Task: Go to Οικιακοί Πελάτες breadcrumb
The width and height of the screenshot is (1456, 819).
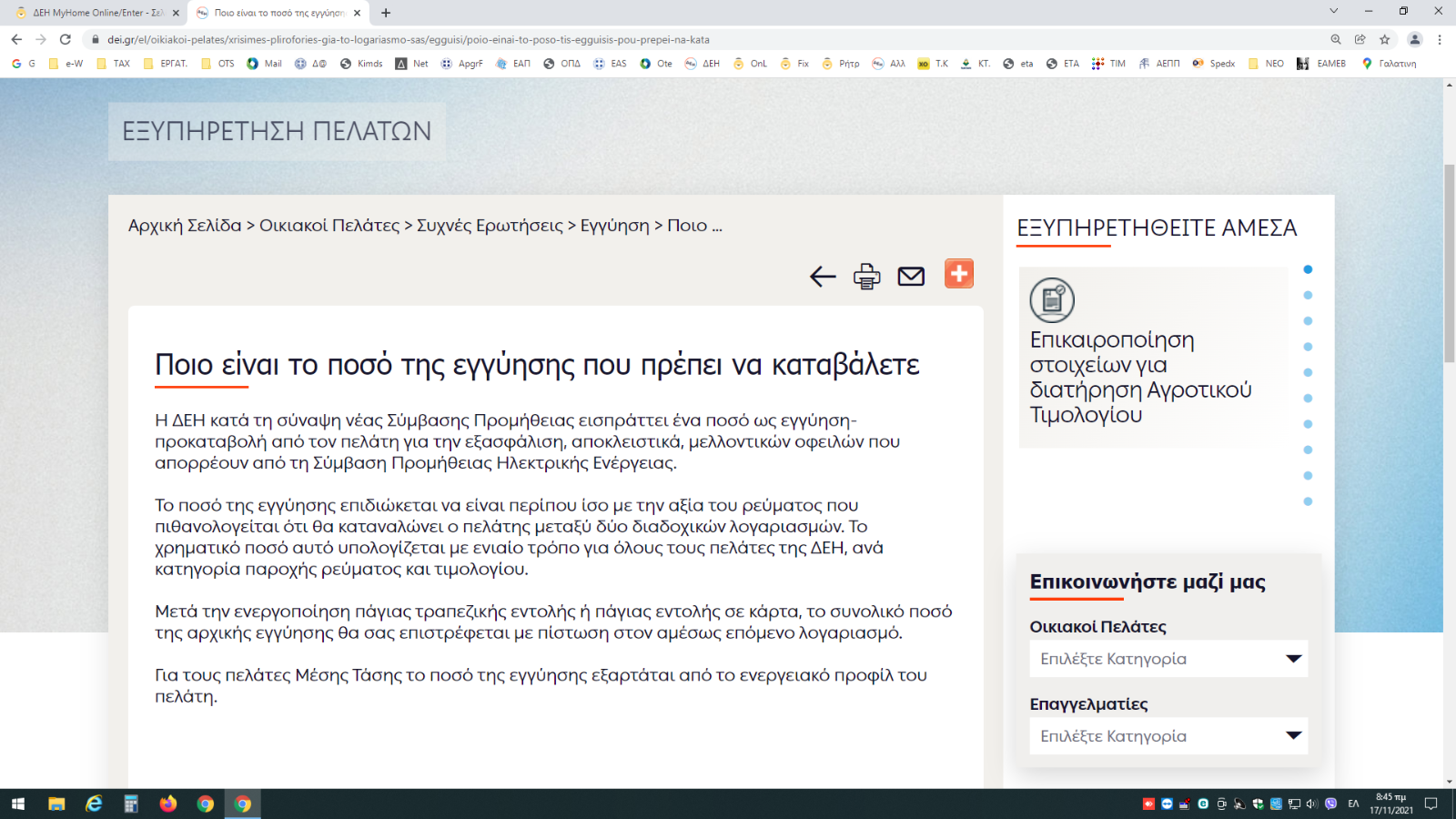Action: coord(329,226)
